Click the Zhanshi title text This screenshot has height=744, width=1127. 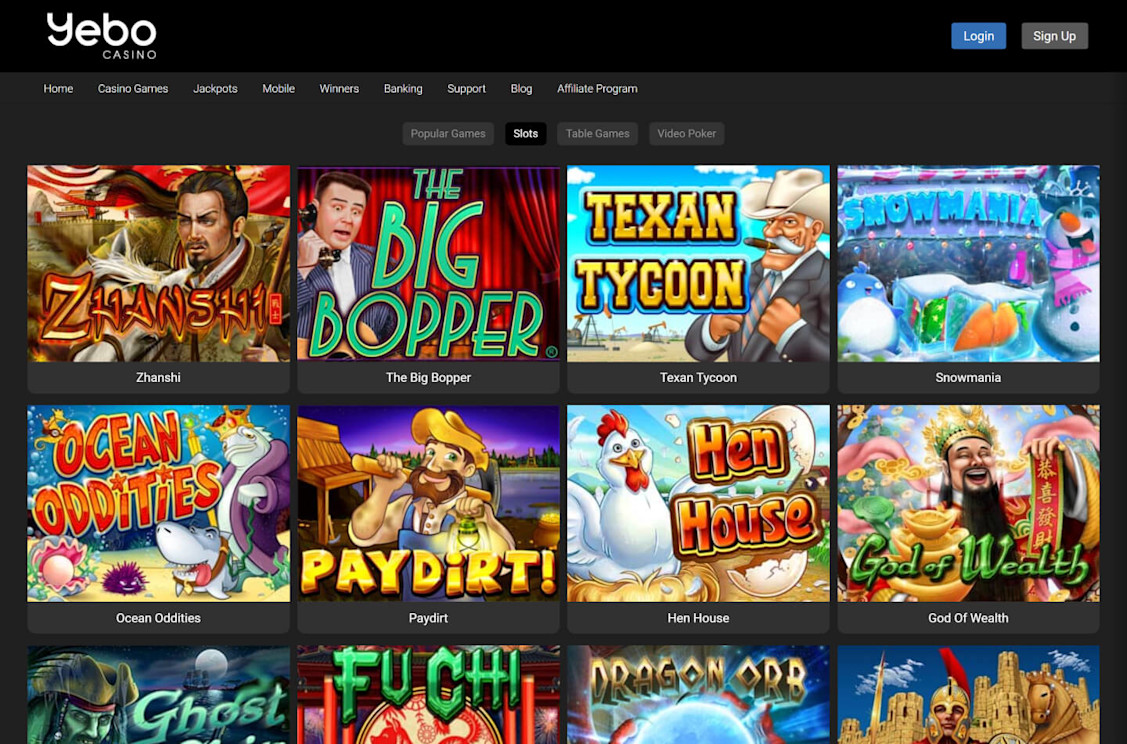[x=158, y=377]
